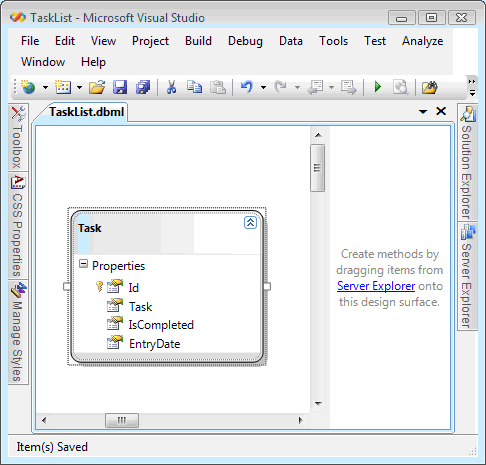Open the Navigate Backward dropdown arrow

click(331, 88)
